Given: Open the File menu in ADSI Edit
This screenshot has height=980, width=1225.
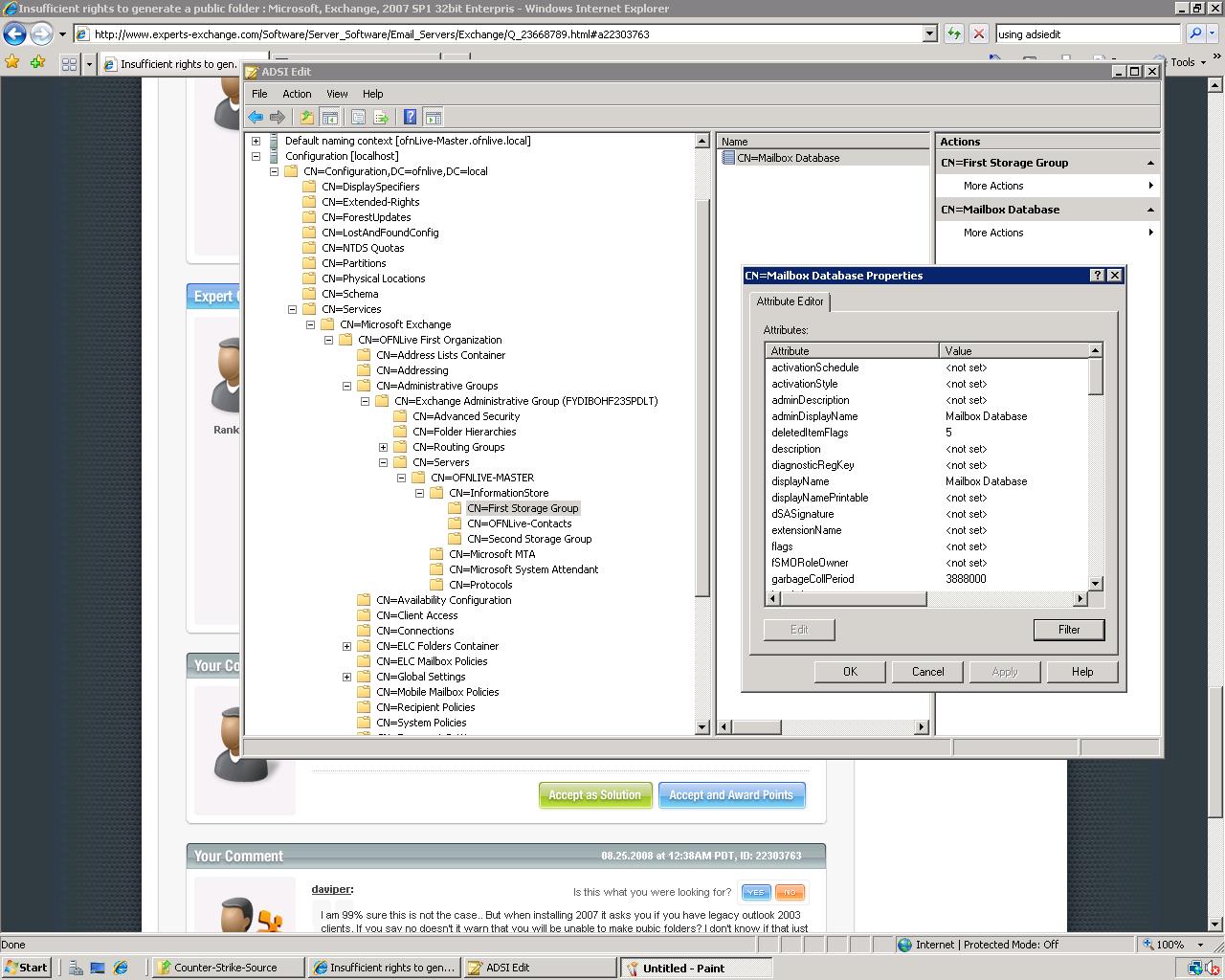Looking at the screenshot, I should tap(259, 94).
